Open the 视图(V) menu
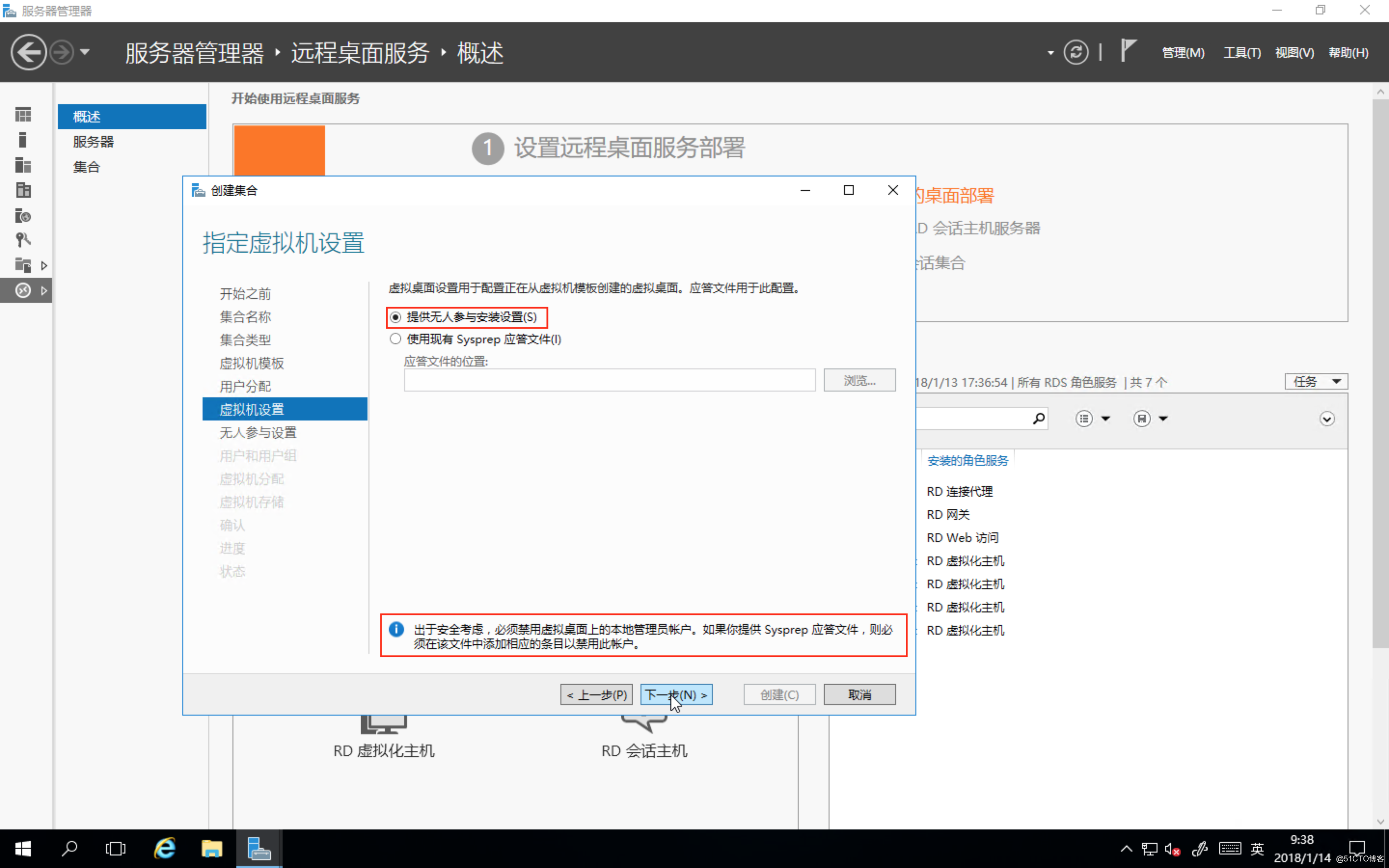Image resolution: width=1389 pixels, height=868 pixels. (x=1294, y=53)
